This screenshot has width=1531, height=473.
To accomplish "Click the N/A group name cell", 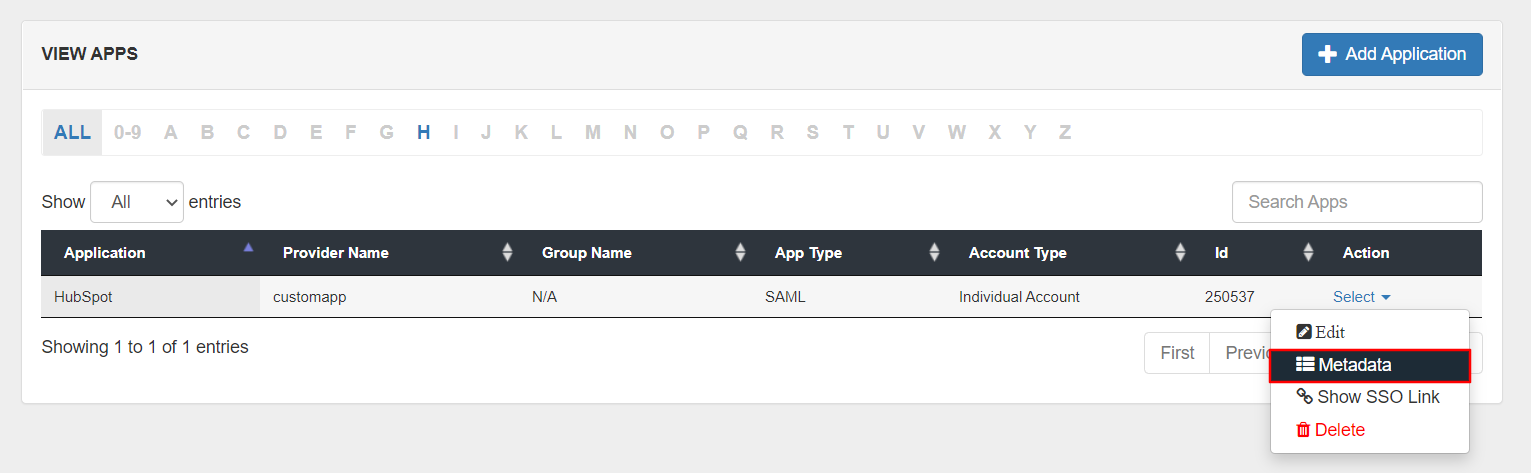I will pos(635,297).
